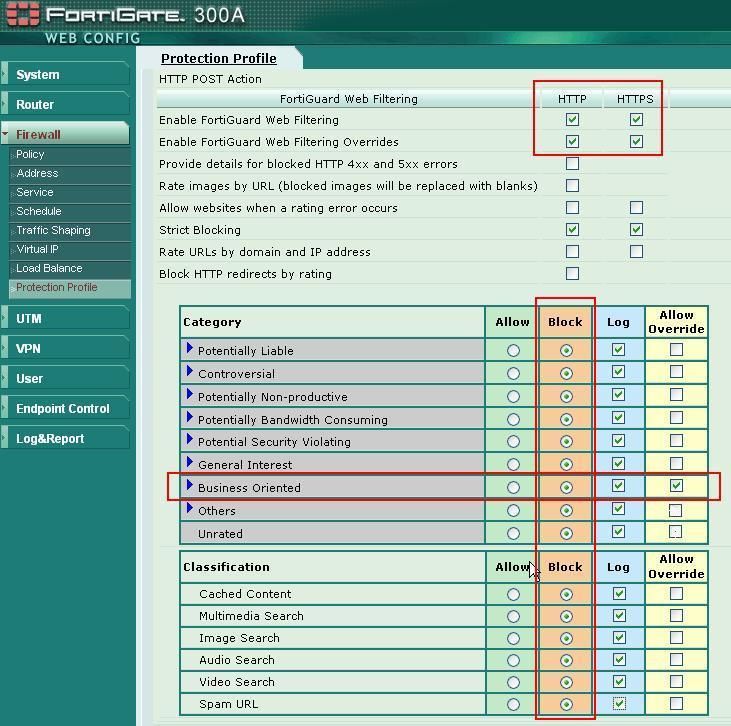Expand the UTM menu section

65,318
